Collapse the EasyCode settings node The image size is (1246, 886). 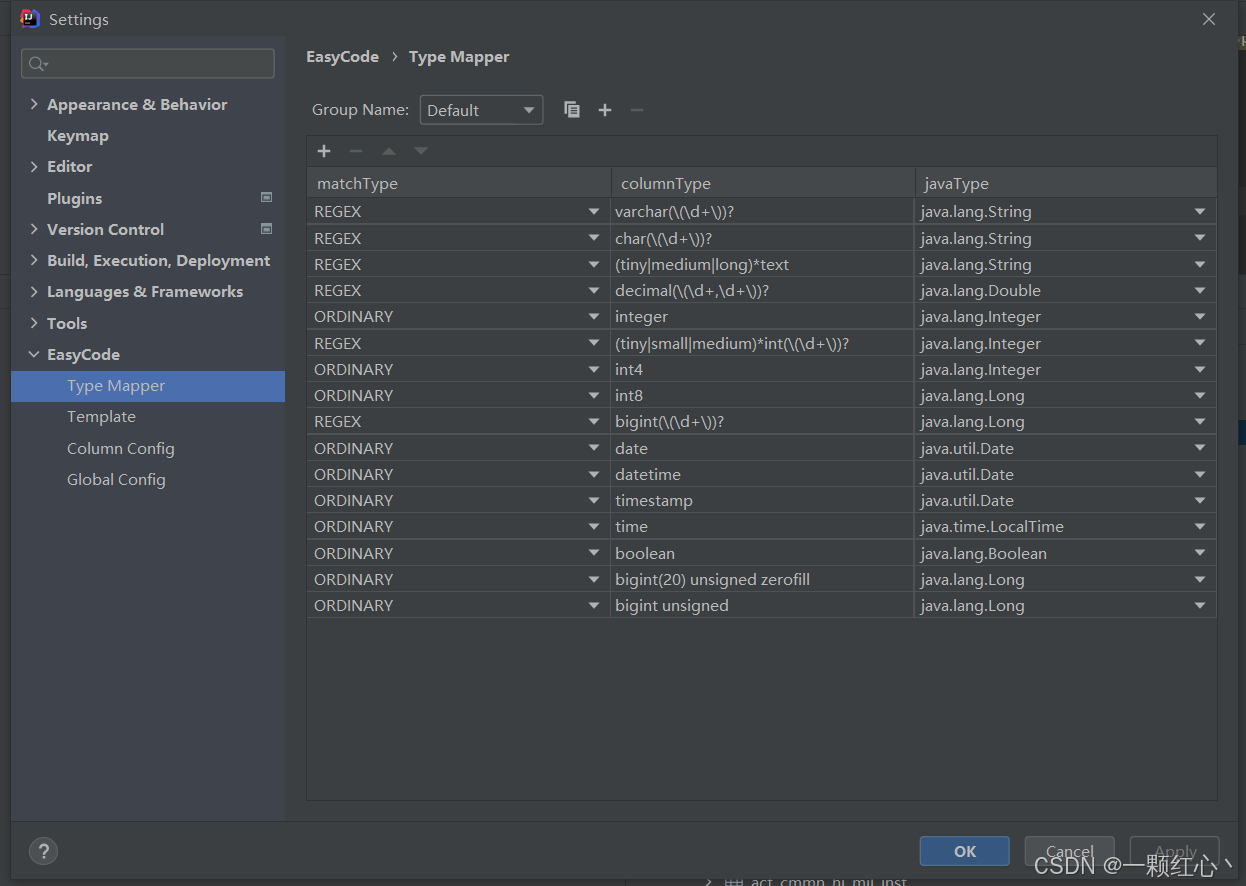point(35,354)
